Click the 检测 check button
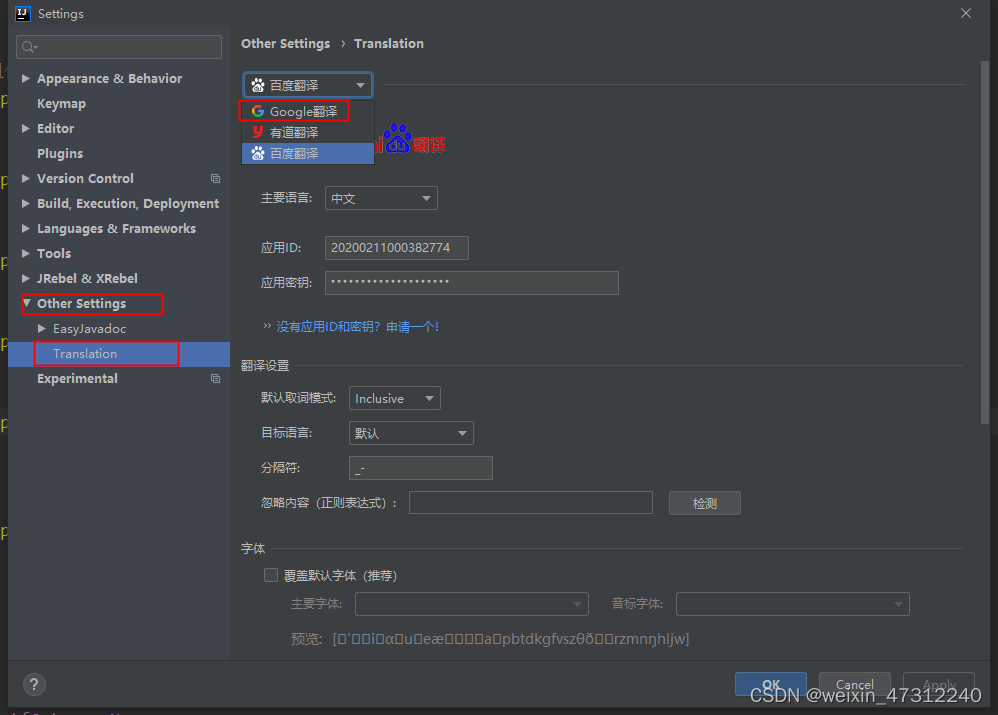Screen dimensions: 998x715 [705, 503]
